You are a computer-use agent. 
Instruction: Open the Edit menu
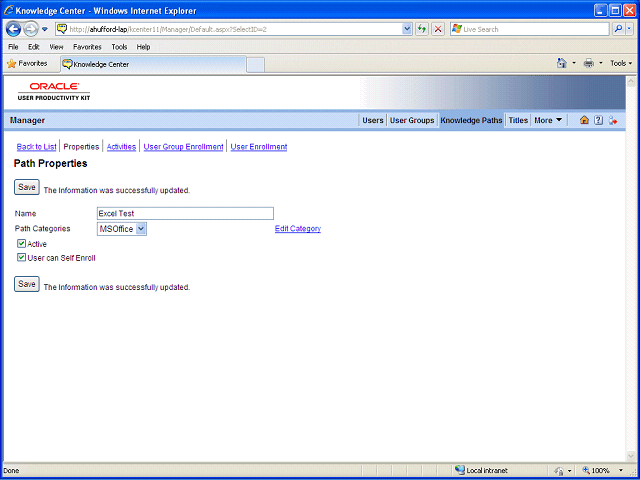click(33, 47)
